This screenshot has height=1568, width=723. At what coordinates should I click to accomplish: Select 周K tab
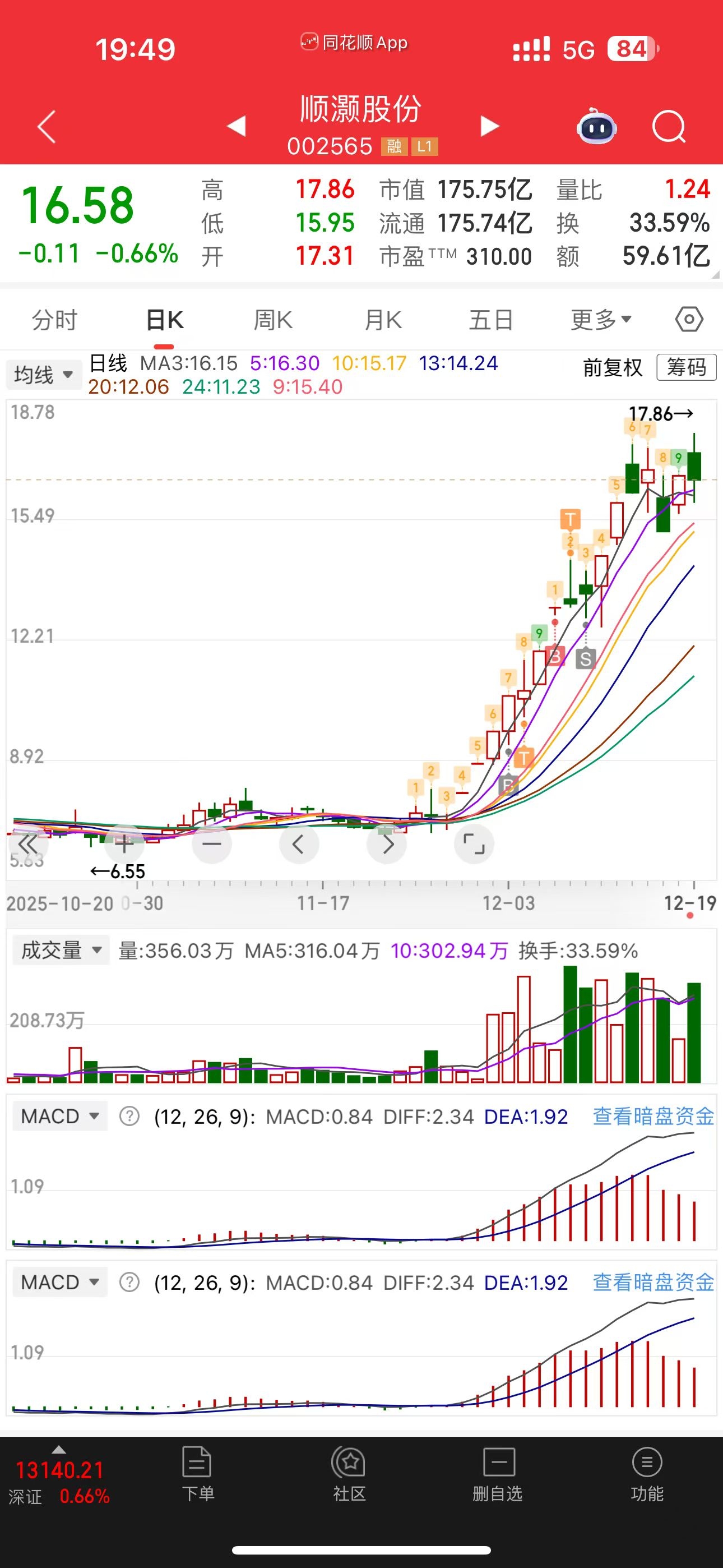point(274,320)
